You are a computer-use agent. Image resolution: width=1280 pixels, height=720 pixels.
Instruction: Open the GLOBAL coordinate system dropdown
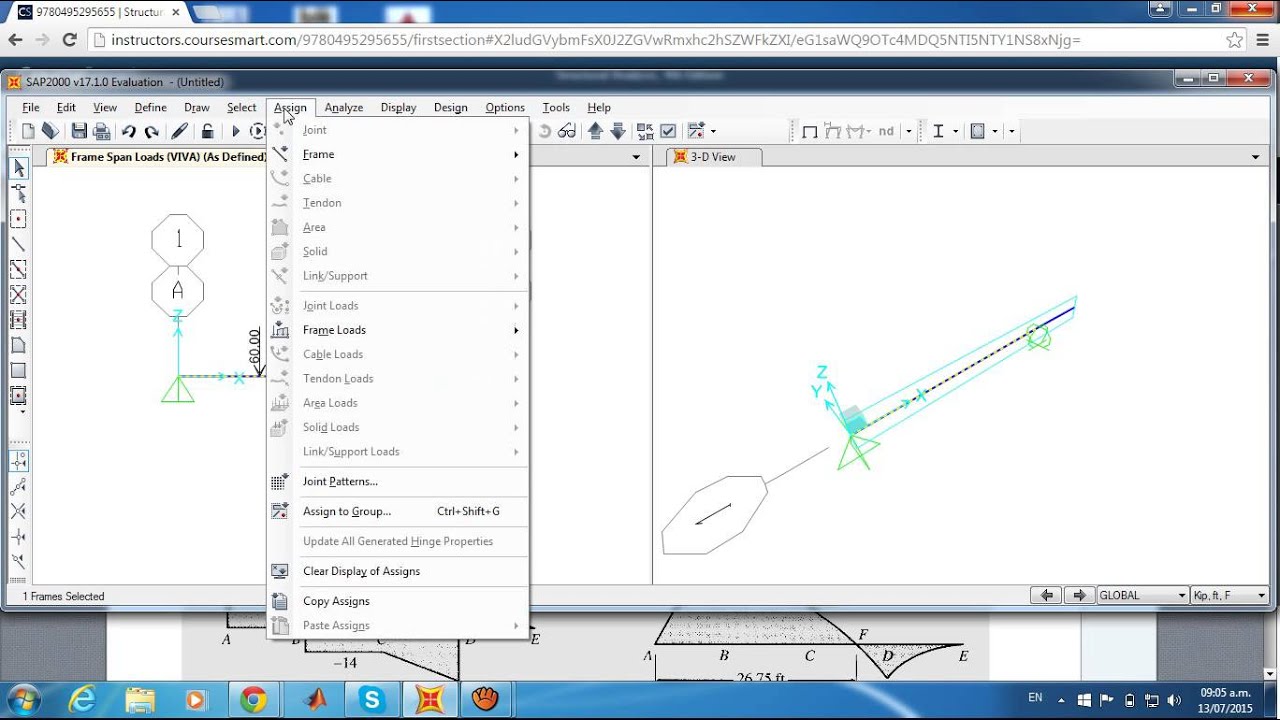[x=1142, y=595]
